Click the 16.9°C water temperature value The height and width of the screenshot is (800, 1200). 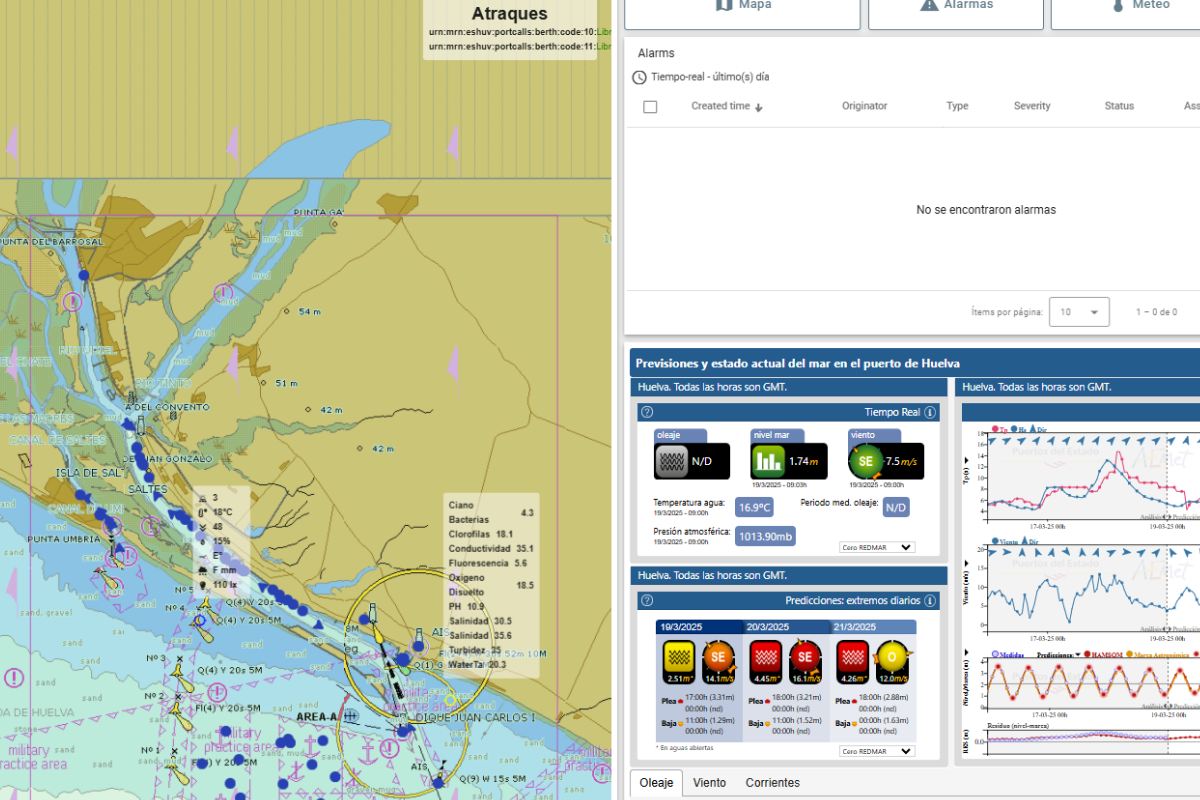tap(754, 507)
